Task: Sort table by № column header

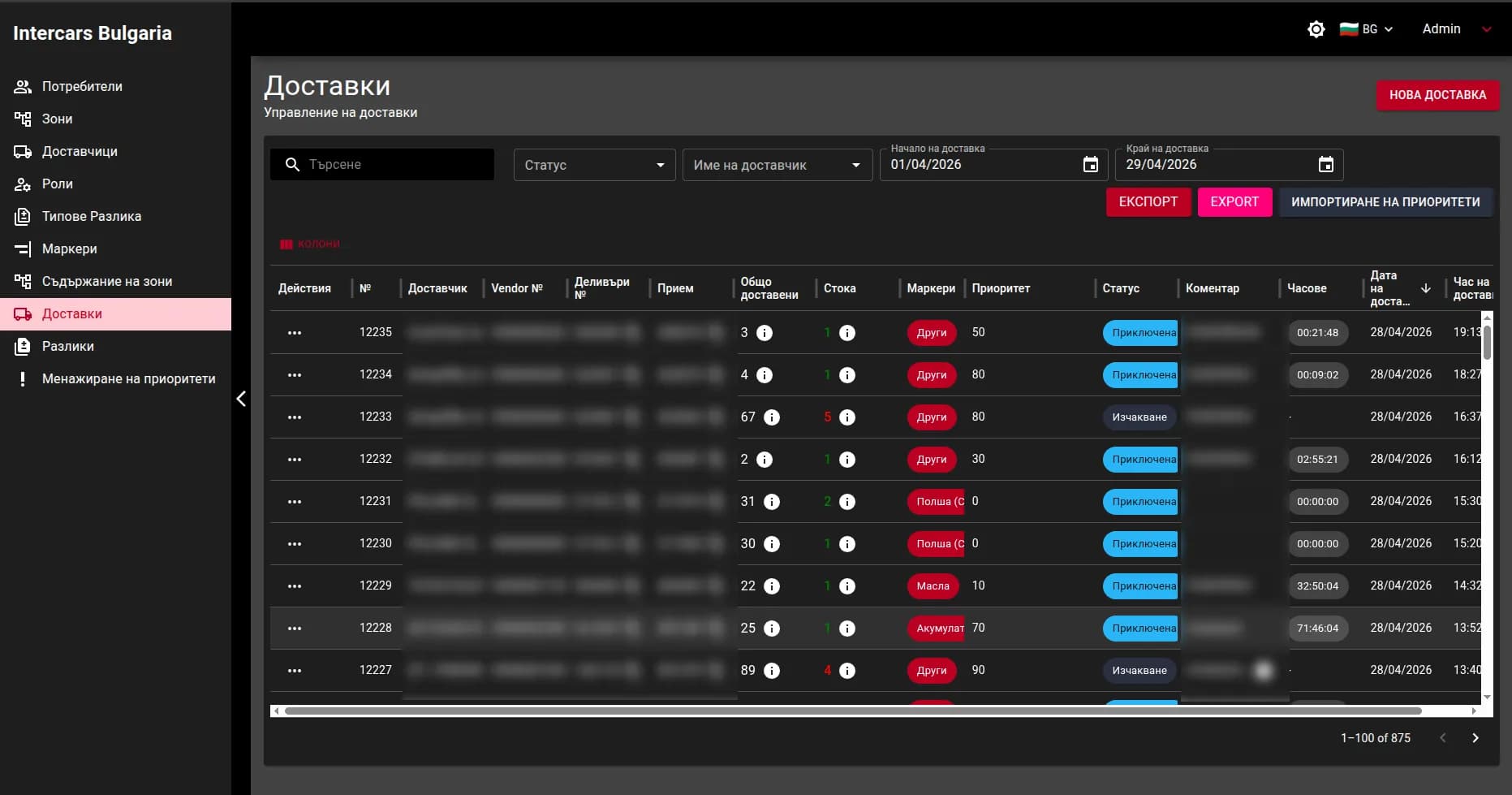Action: coord(365,288)
